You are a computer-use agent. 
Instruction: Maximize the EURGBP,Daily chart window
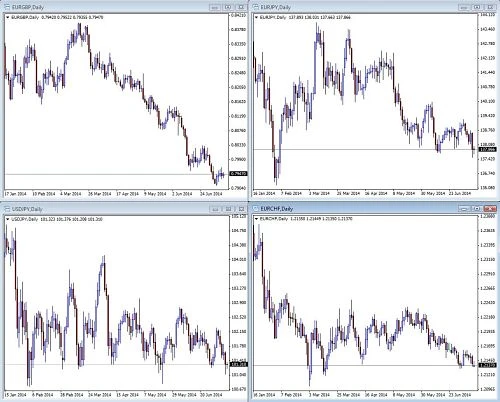[228, 7]
